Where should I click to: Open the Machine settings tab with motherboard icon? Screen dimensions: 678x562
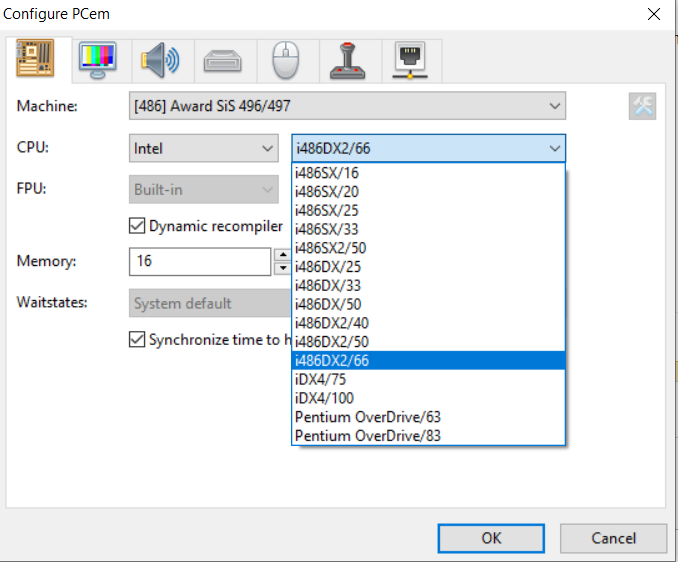point(35,58)
